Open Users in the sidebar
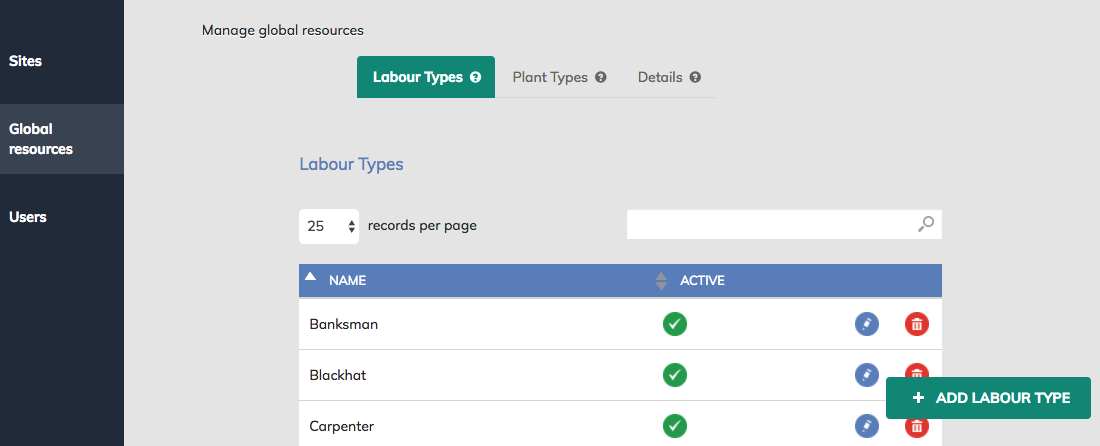This screenshot has width=1100, height=446. click(x=28, y=217)
